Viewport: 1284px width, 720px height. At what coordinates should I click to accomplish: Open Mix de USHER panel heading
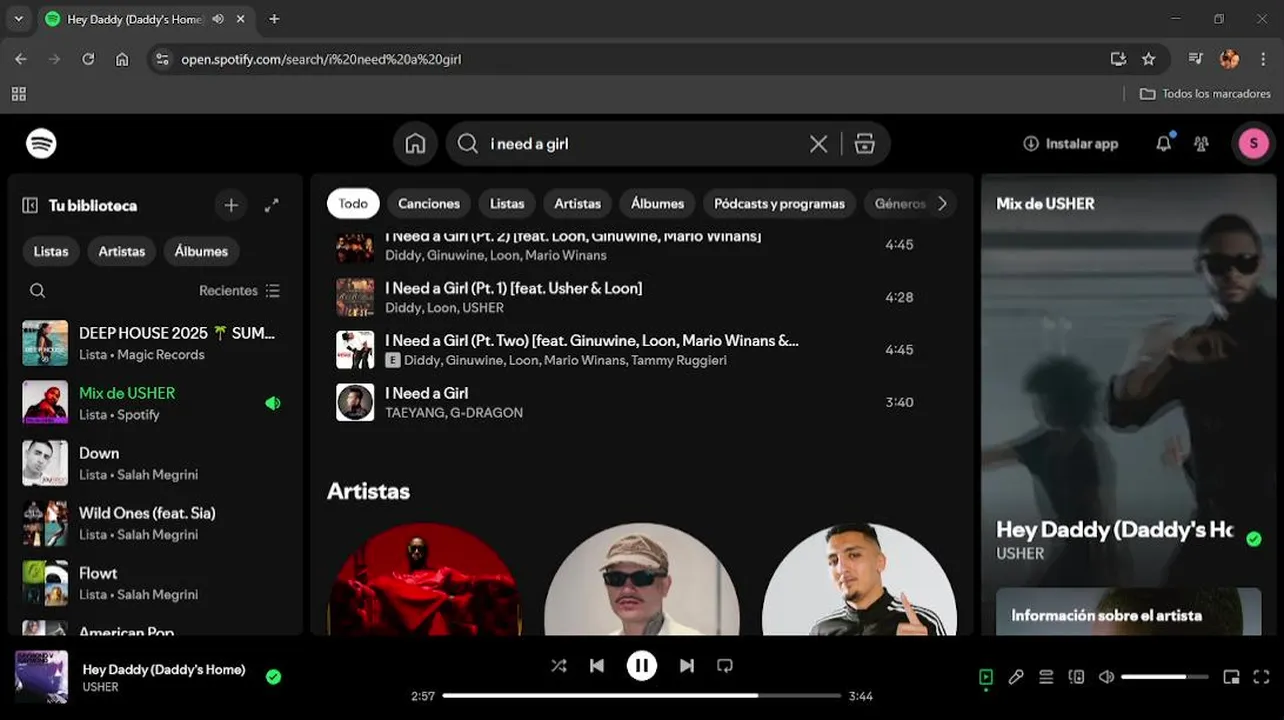(1046, 204)
